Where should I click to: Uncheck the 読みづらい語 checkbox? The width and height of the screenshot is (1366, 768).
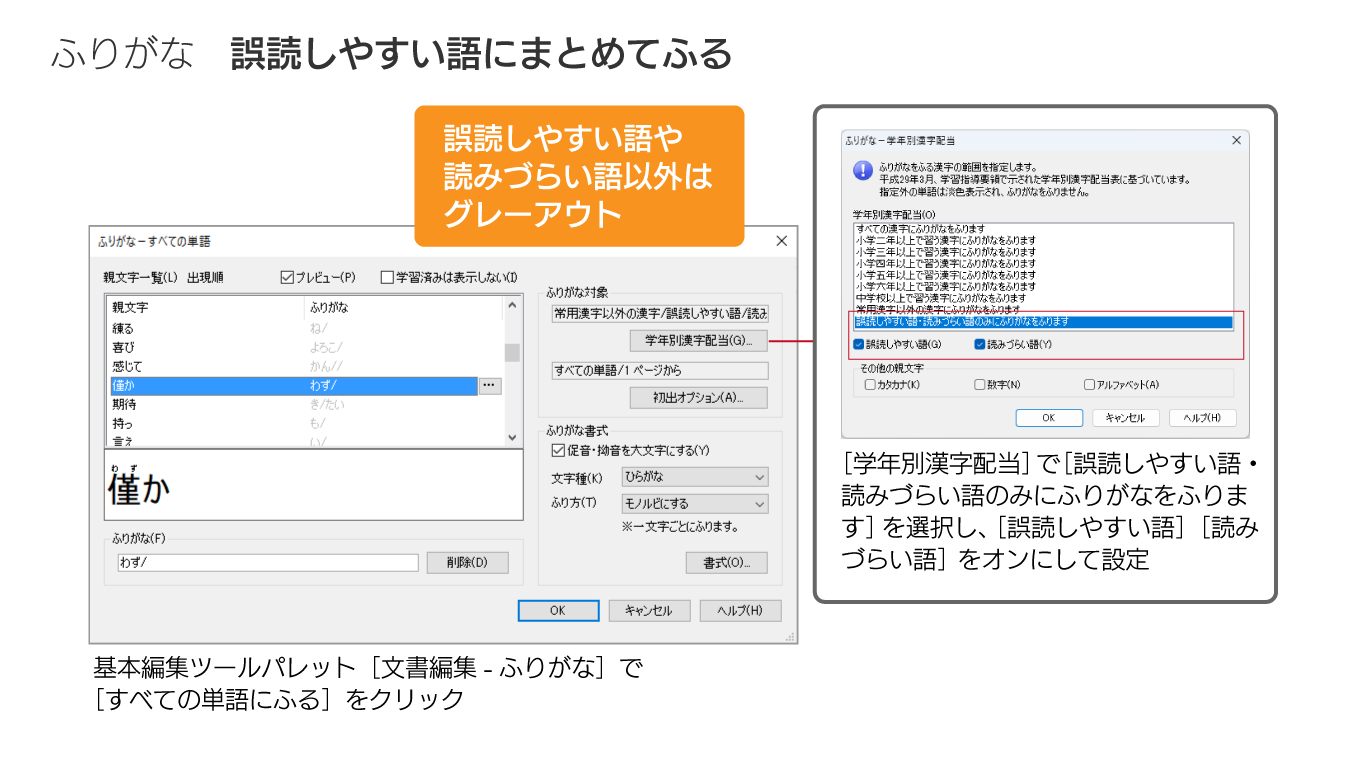pos(980,345)
